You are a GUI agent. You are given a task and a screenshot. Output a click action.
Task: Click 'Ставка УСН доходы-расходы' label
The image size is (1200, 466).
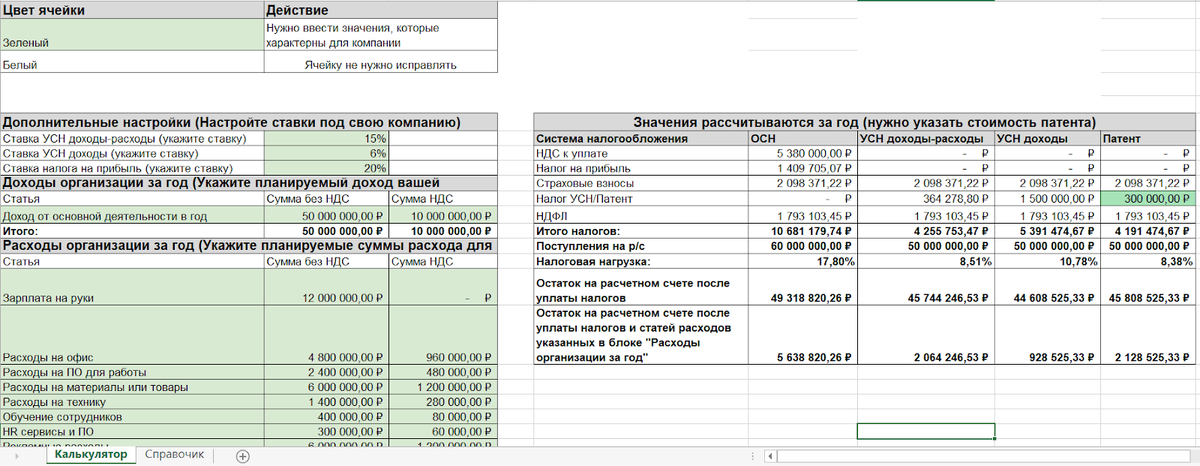(132, 139)
